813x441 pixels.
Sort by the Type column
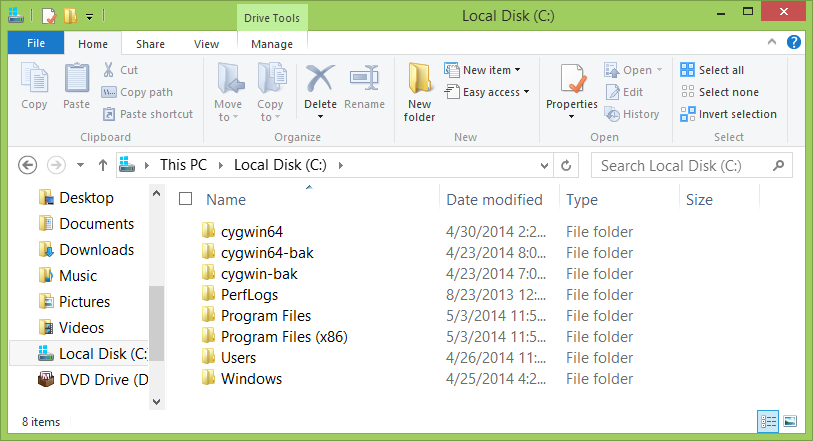click(x=582, y=200)
